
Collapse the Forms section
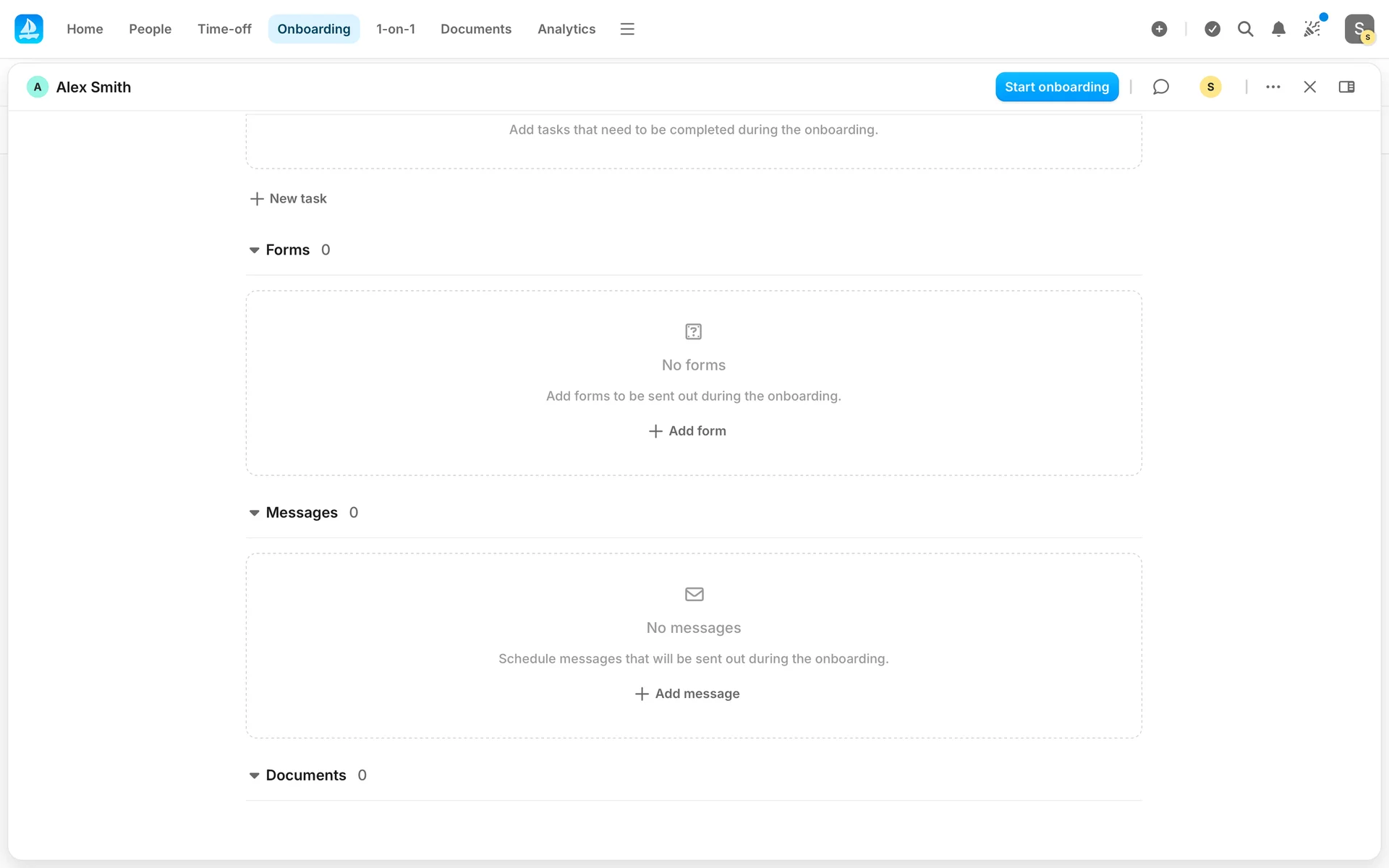click(x=255, y=250)
